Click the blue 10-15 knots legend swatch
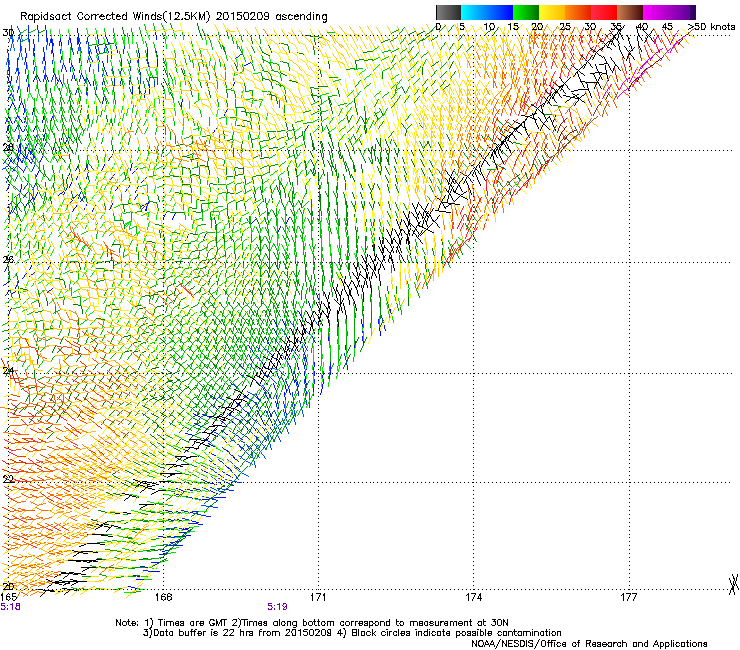Image resolution: width=740 pixels, height=650 pixels. coord(500,12)
